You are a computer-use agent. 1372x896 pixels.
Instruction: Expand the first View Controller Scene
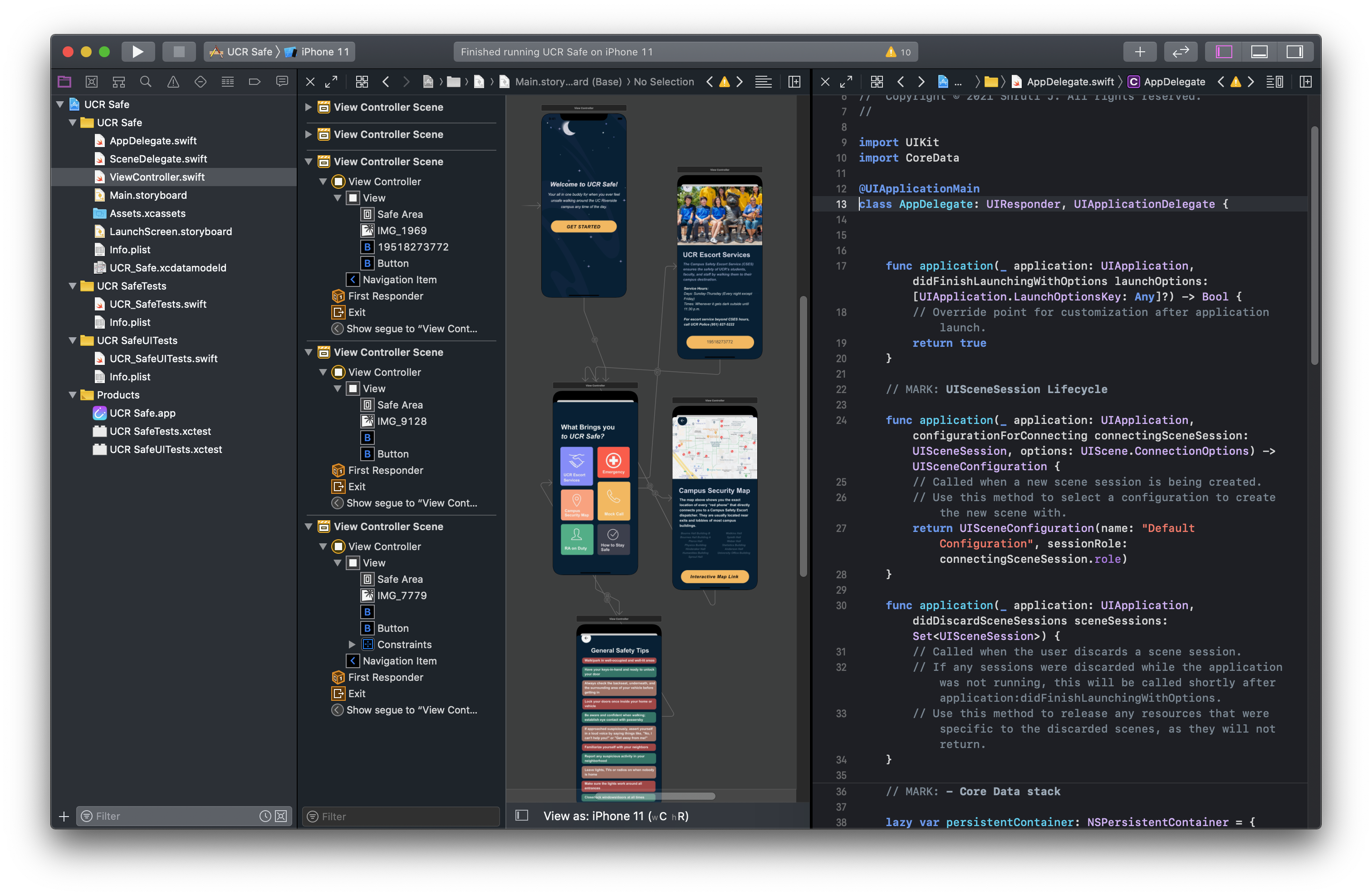coord(309,107)
